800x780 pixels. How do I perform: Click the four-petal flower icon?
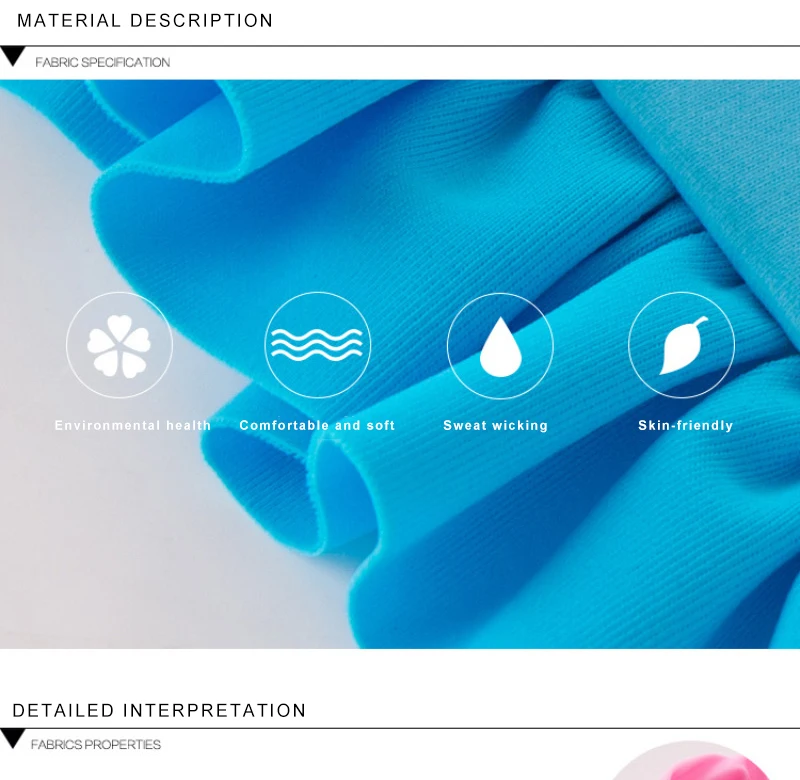pos(119,346)
